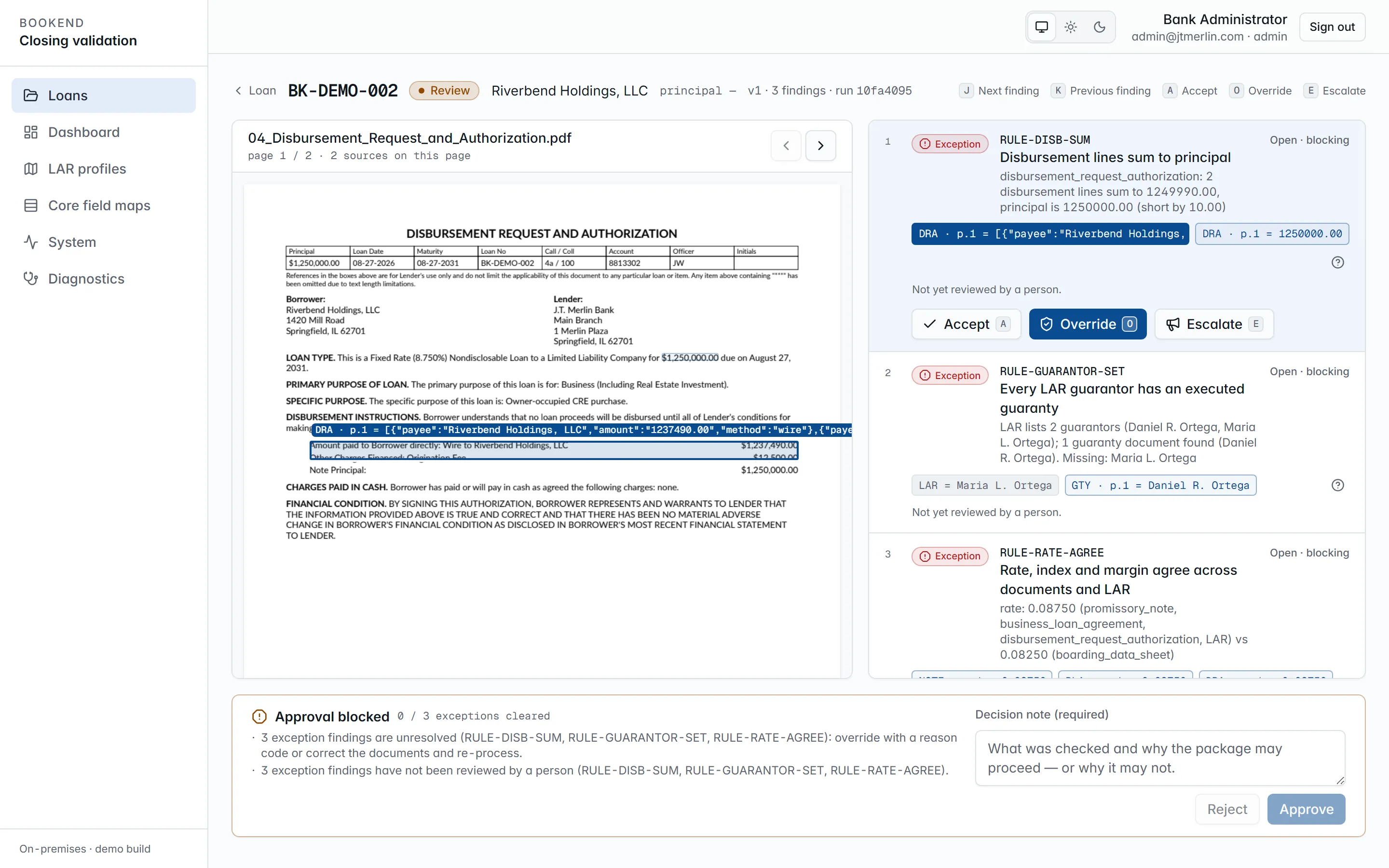Viewport: 1389px width, 868px height.
Task: Click the Override shortcut hint in header
Action: coord(1260,91)
